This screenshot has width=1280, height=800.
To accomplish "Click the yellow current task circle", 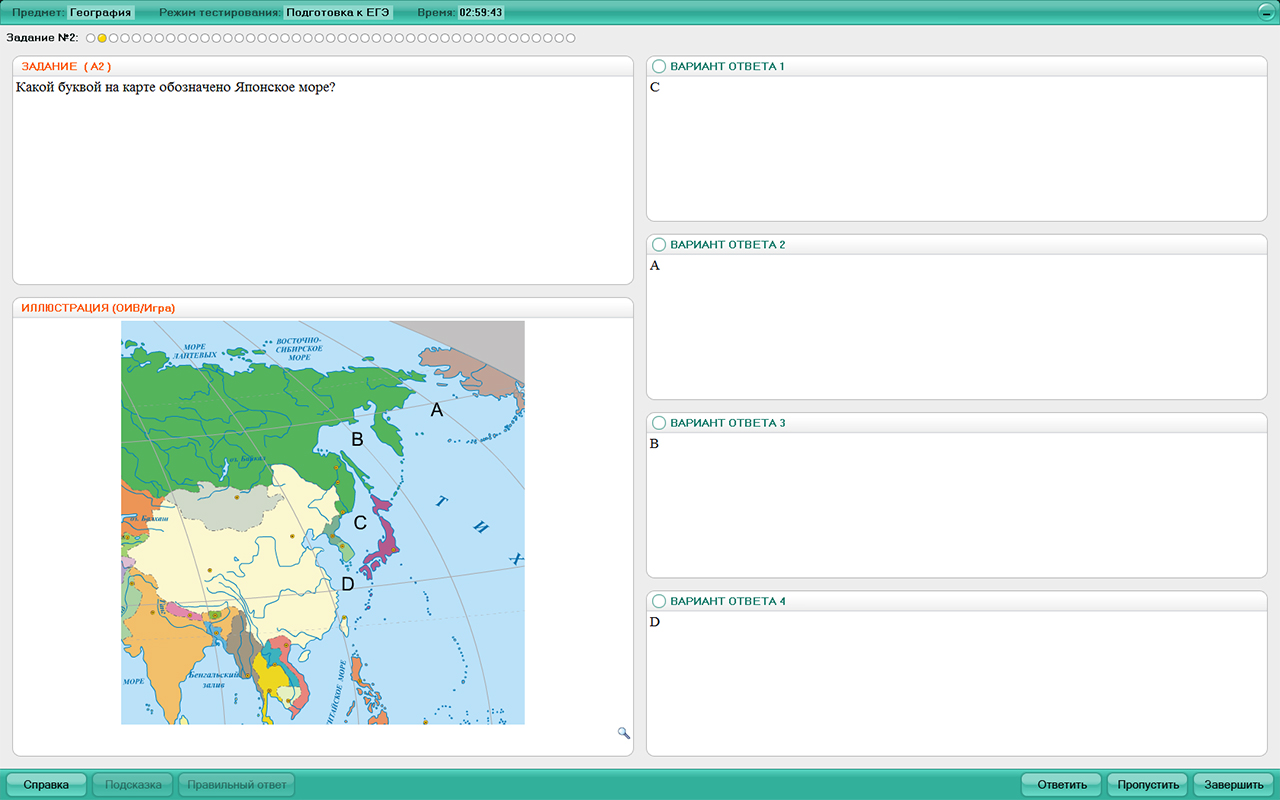I will [x=102, y=38].
